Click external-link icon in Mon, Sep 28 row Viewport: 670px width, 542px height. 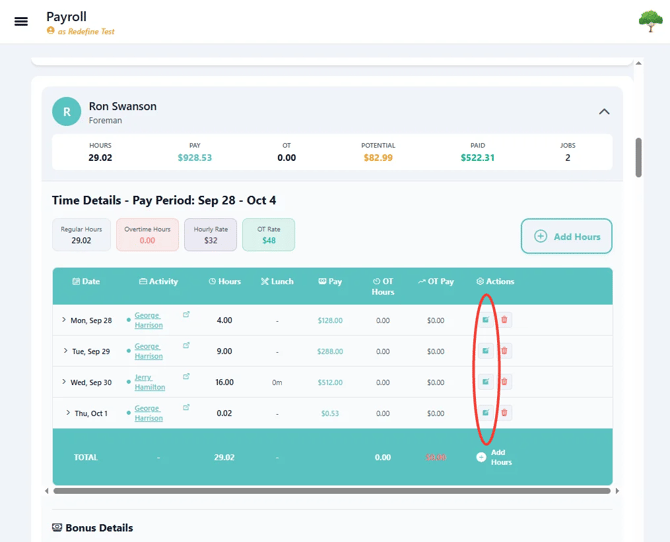186,314
